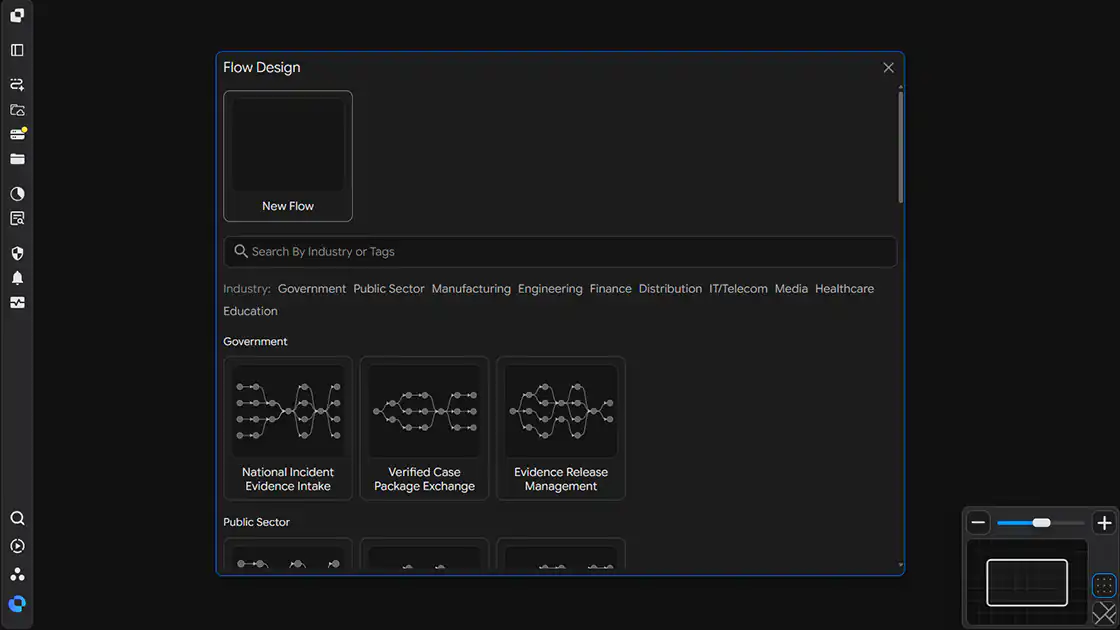The image size is (1120, 630).
Task: Open the activity monitor pulse icon
Action: click(17, 303)
